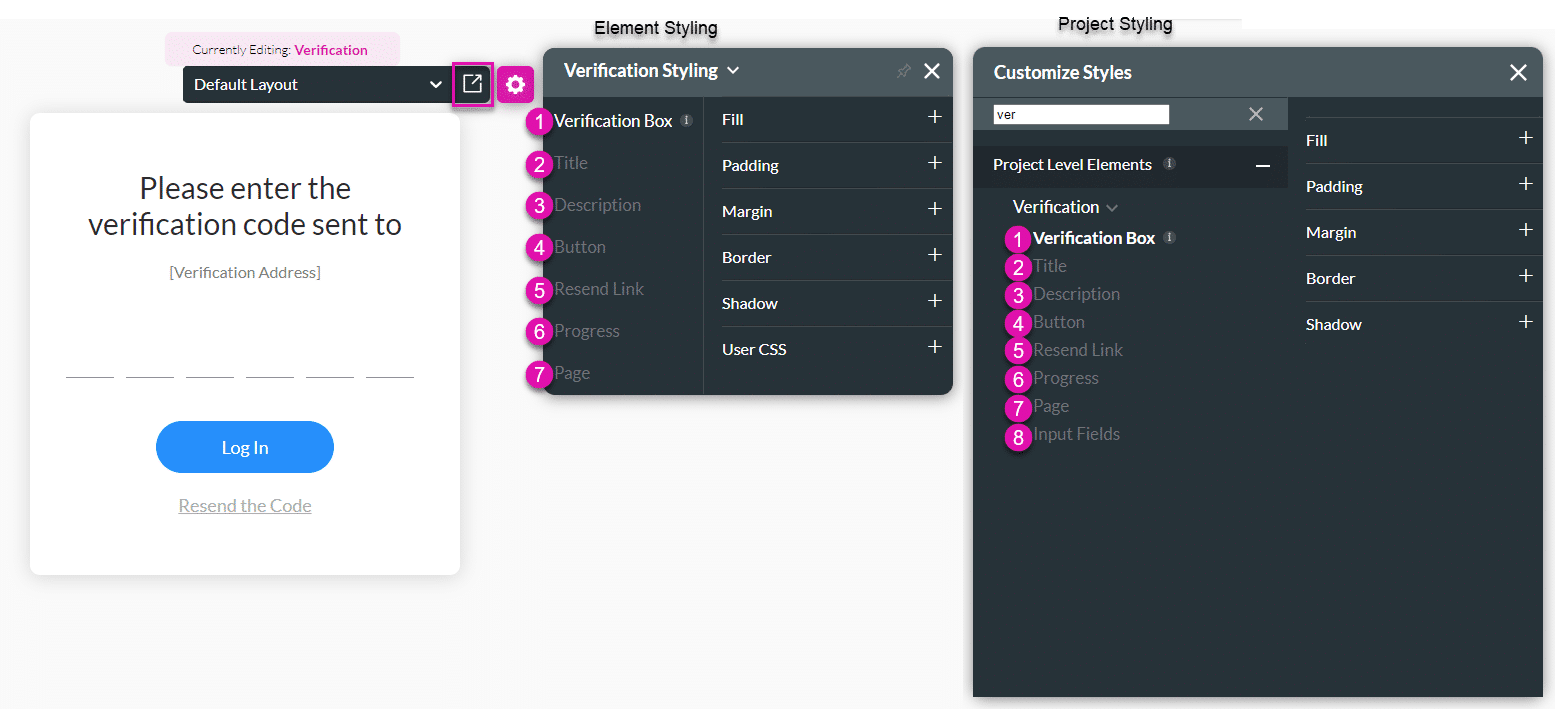Open the Default Layout dropdown

[x=316, y=84]
